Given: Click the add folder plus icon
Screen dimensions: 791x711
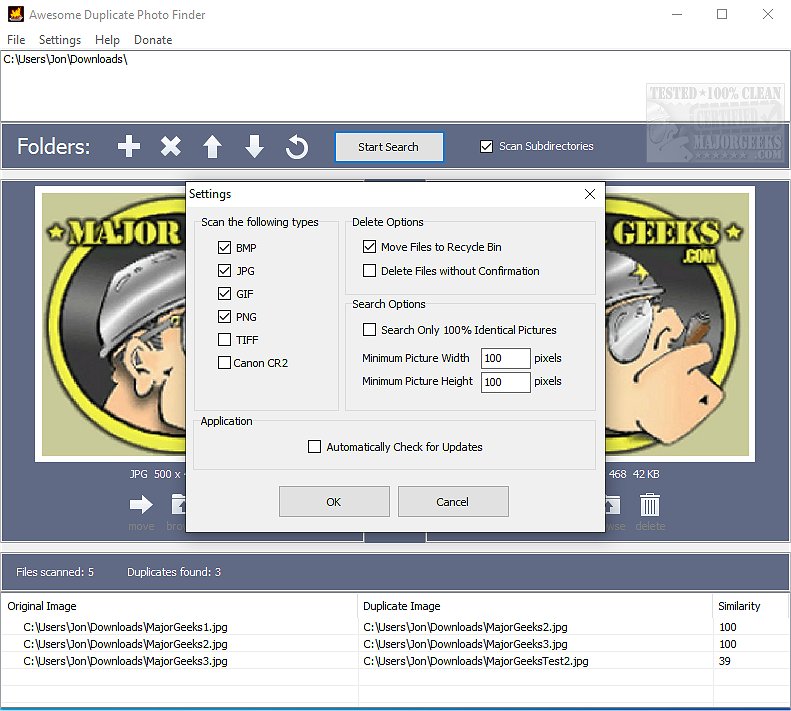Looking at the screenshot, I should tap(129, 147).
